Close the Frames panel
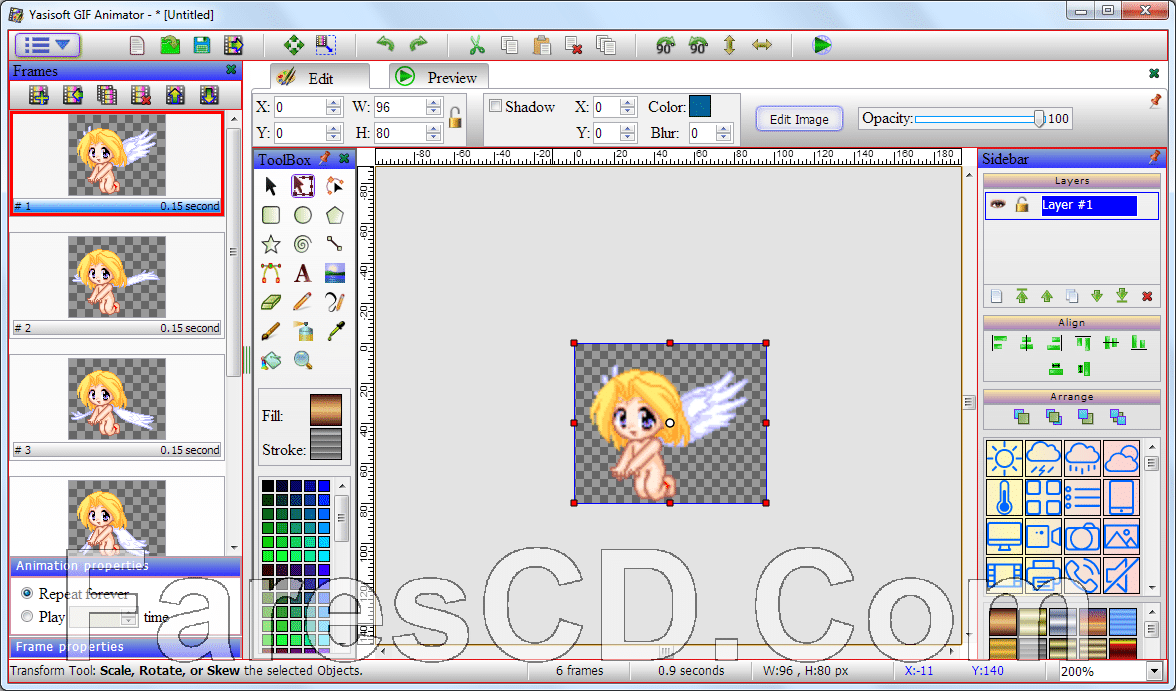The width and height of the screenshot is (1176, 691). 231,70
